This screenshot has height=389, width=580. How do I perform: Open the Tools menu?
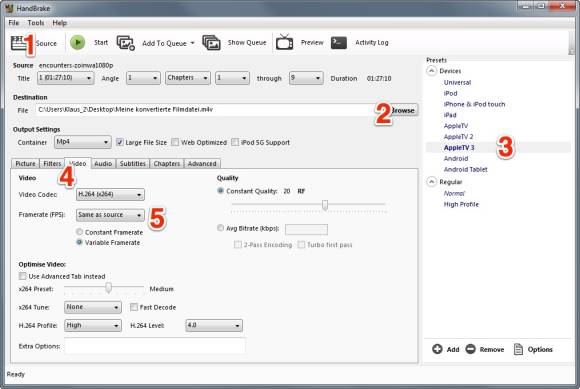pos(36,23)
